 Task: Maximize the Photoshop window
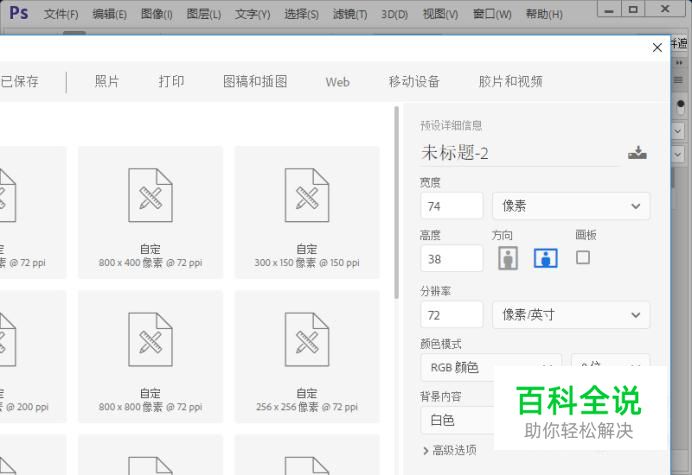pyautogui.click(x=633, y=10)
